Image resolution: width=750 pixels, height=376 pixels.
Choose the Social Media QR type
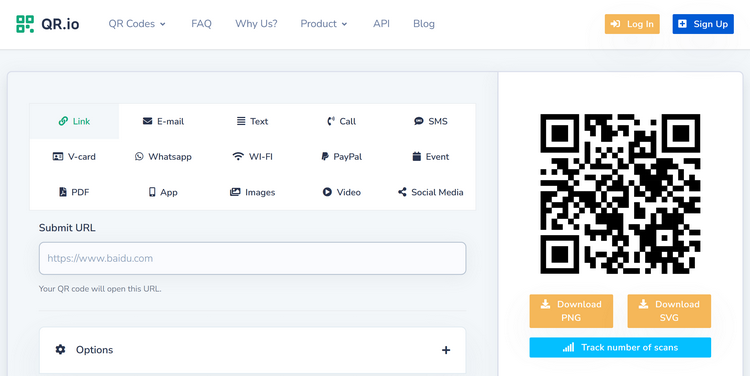430,192
